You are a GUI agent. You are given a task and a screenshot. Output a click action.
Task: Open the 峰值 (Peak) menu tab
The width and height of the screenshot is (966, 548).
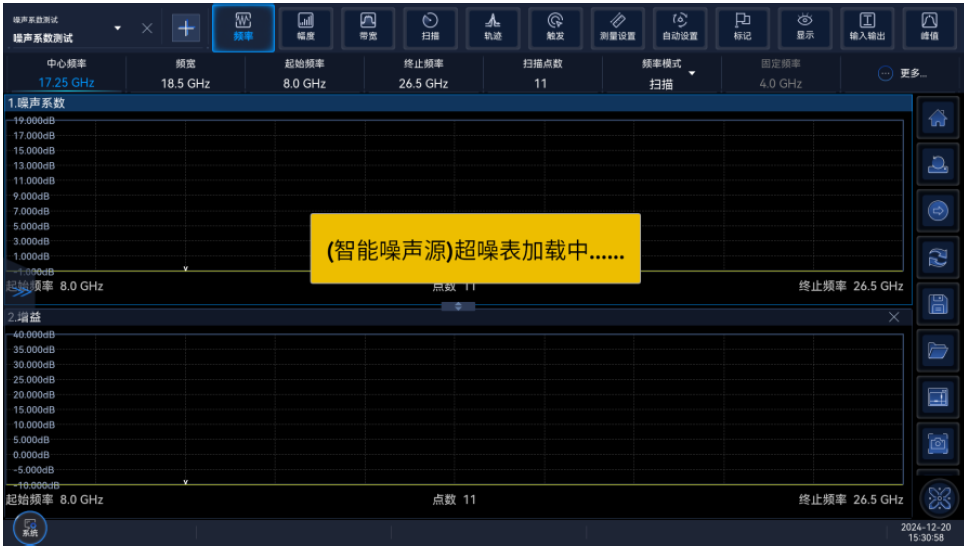[x=929, y=27]
